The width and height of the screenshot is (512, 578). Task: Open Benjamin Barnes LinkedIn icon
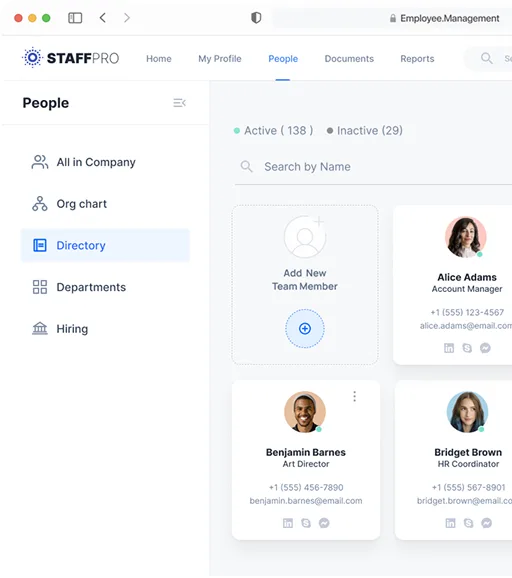pos(288,523)
